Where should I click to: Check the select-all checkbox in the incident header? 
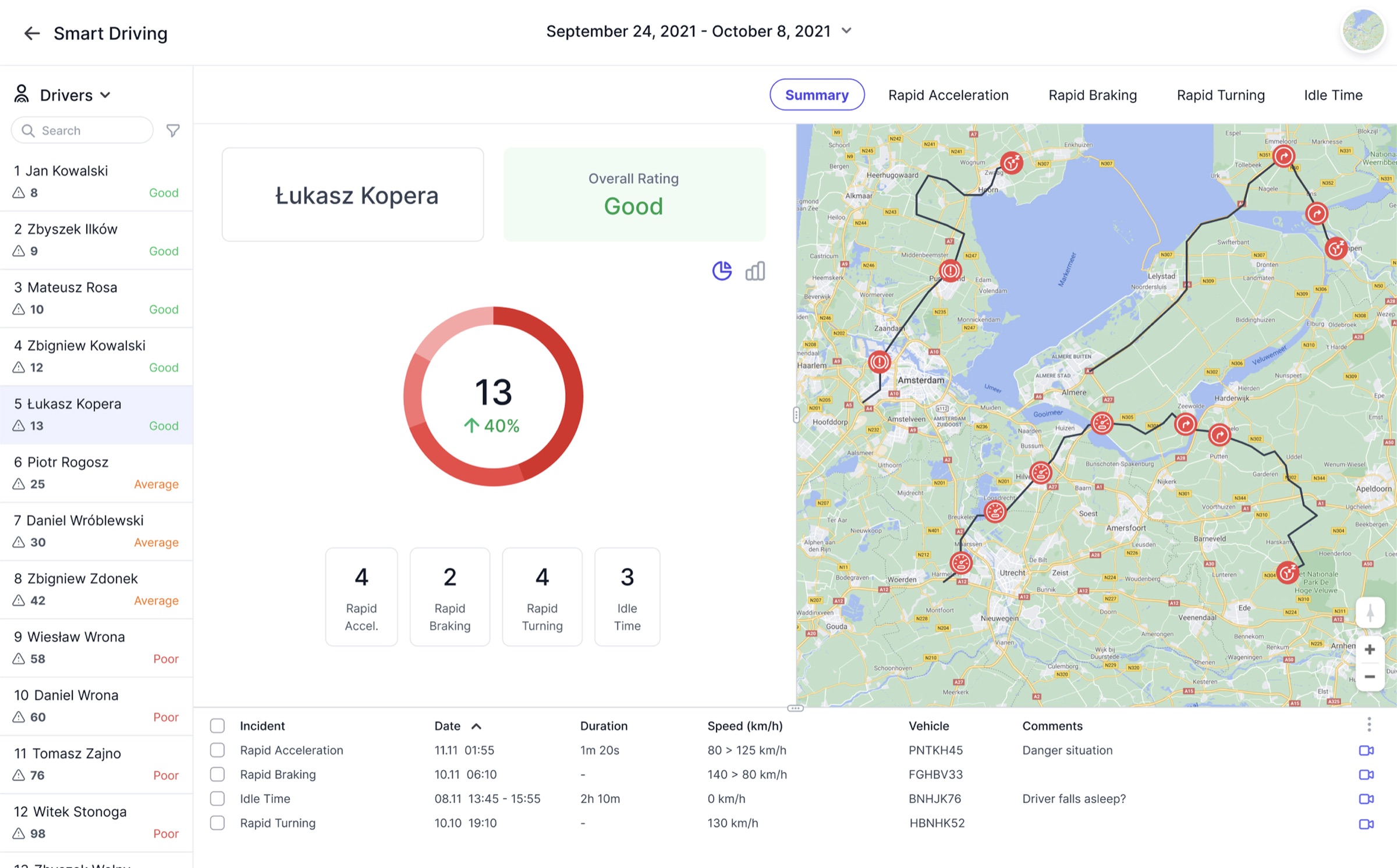coord(217,725)
